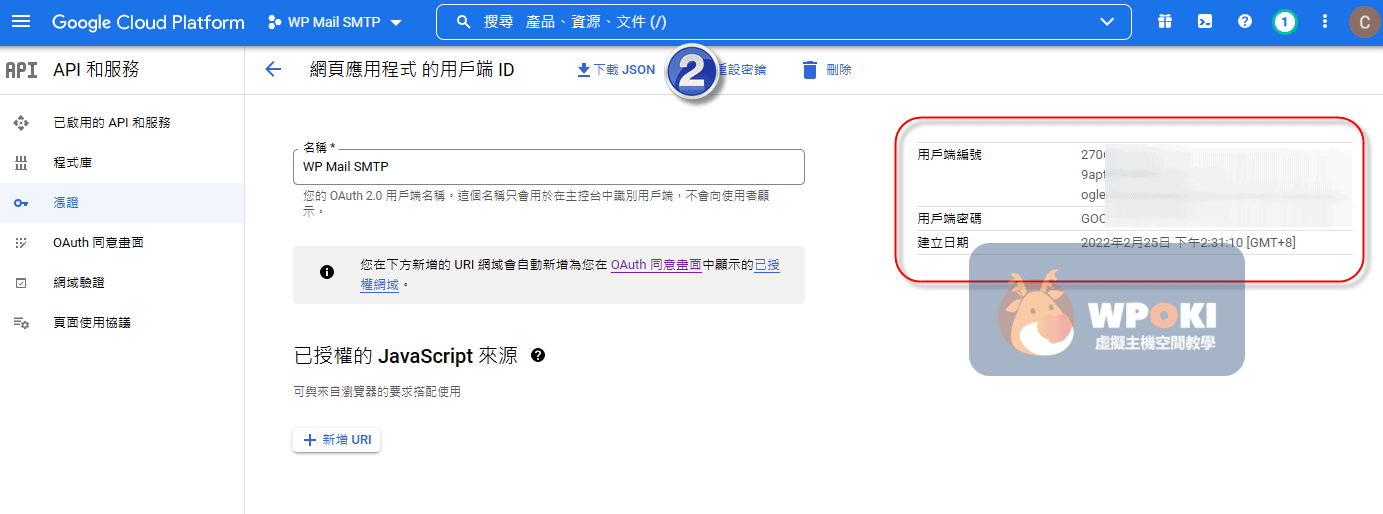This screenshot has height=514, width=1383.
Task: Open the hamburger navigation menu
Action: click(x=21, y=22)
